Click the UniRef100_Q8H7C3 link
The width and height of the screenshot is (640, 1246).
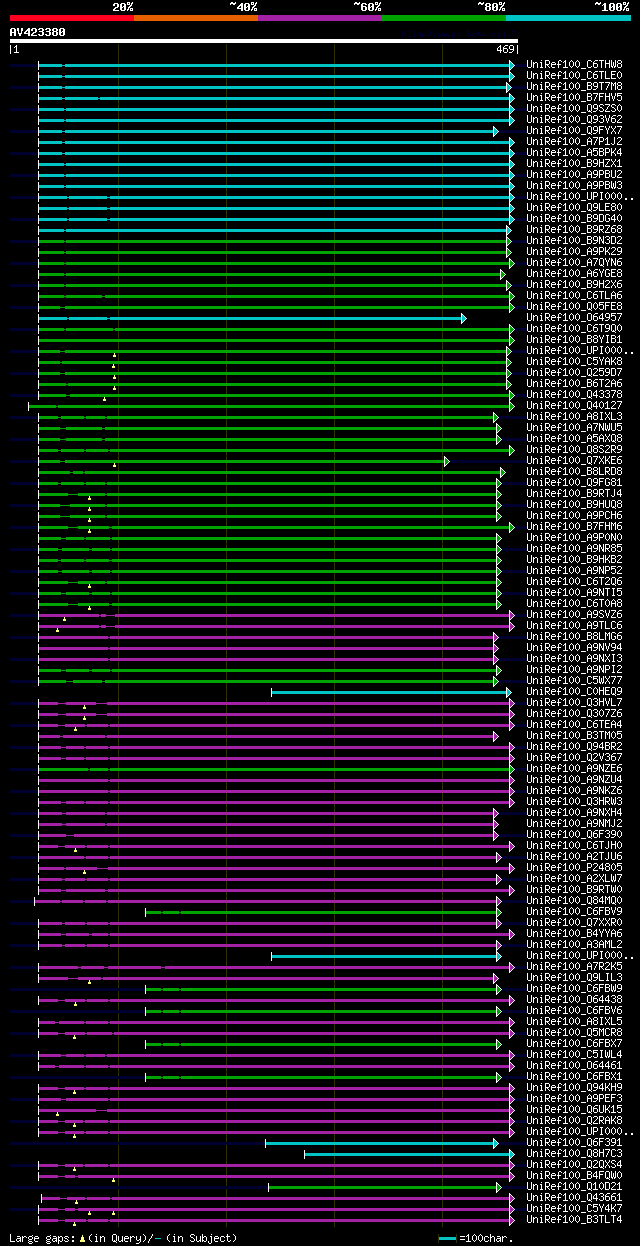coord(574,1154)
